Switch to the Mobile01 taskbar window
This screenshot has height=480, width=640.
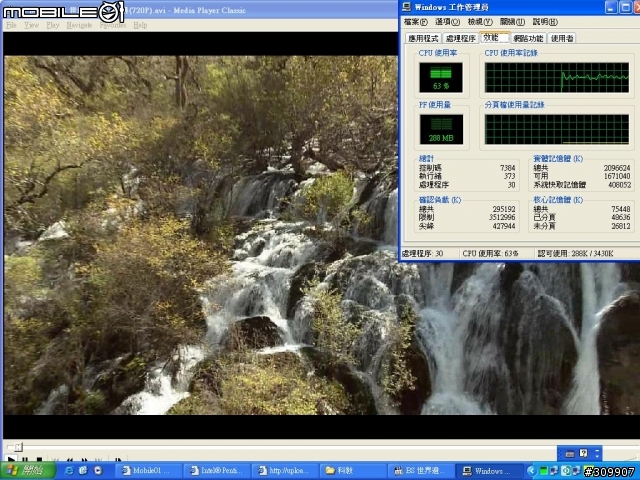coord(148,471)
